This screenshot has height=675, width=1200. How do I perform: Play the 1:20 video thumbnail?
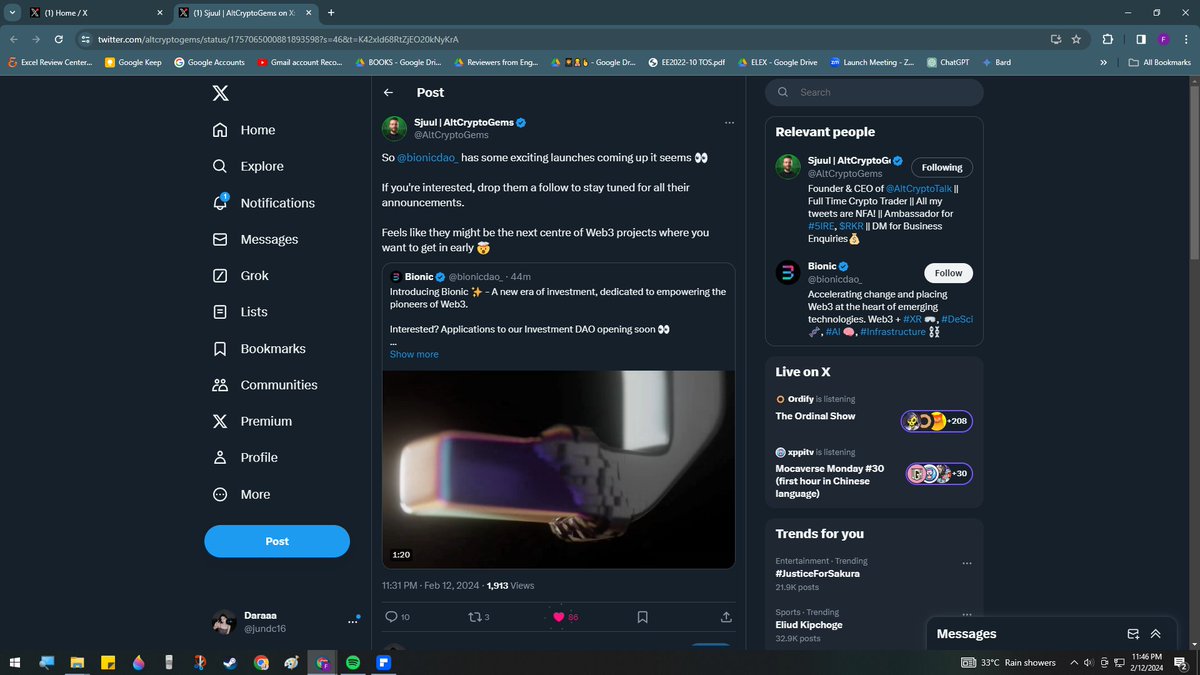(559, 470)
